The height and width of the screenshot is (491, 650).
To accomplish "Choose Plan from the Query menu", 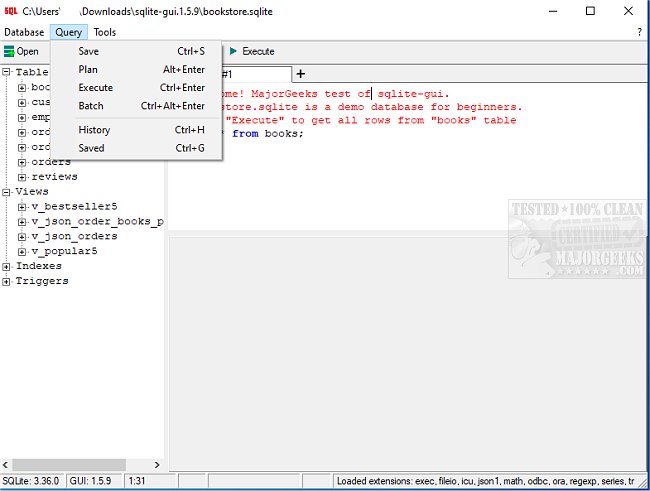I will (137, 70).
